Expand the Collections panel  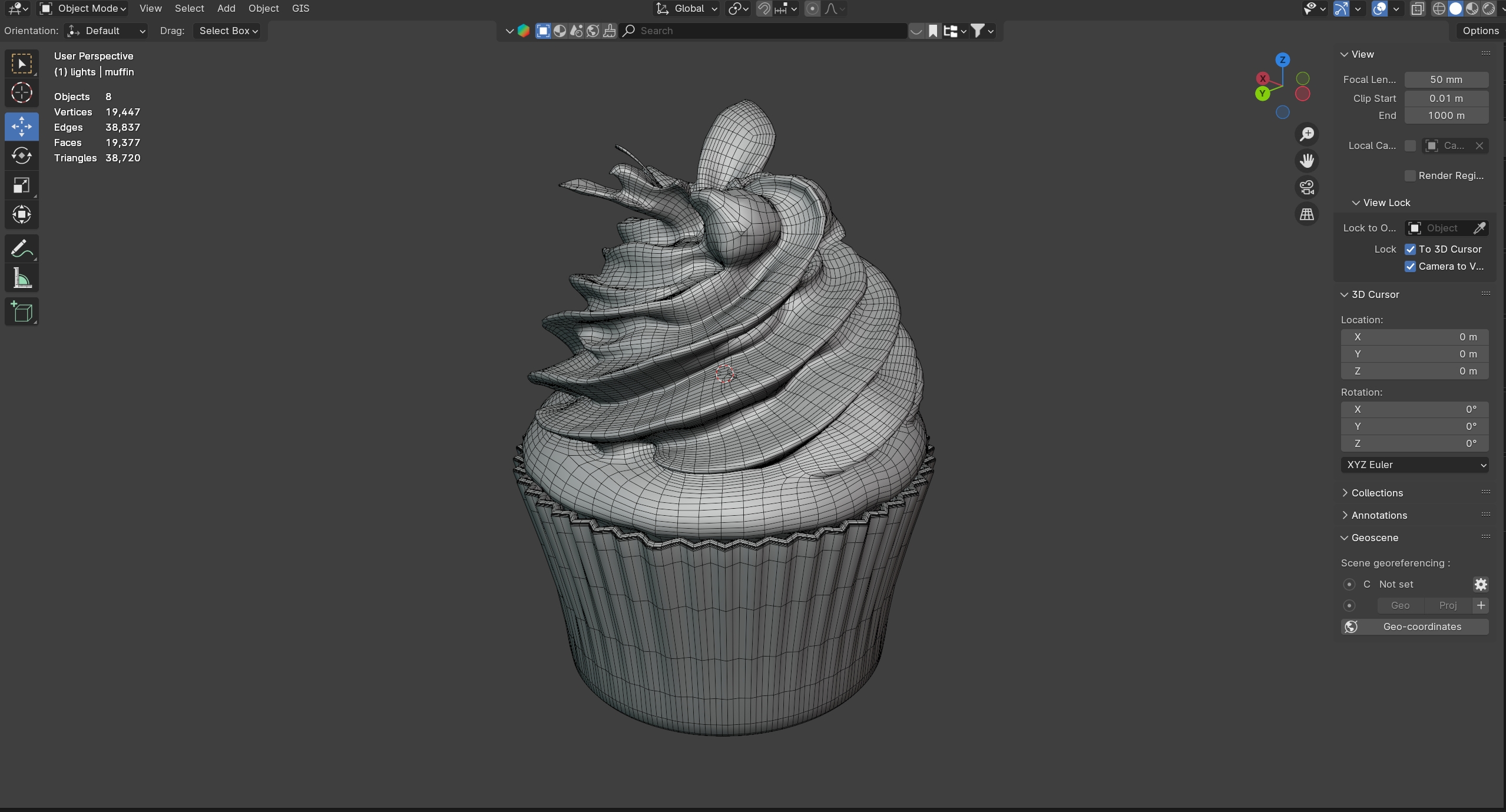click(x=1376, y=493)
